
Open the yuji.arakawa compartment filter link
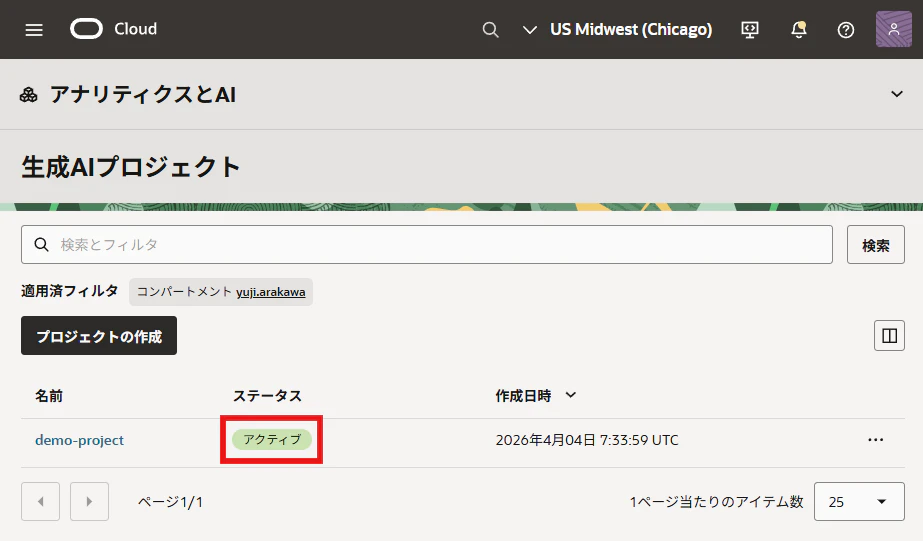[271, 292]
